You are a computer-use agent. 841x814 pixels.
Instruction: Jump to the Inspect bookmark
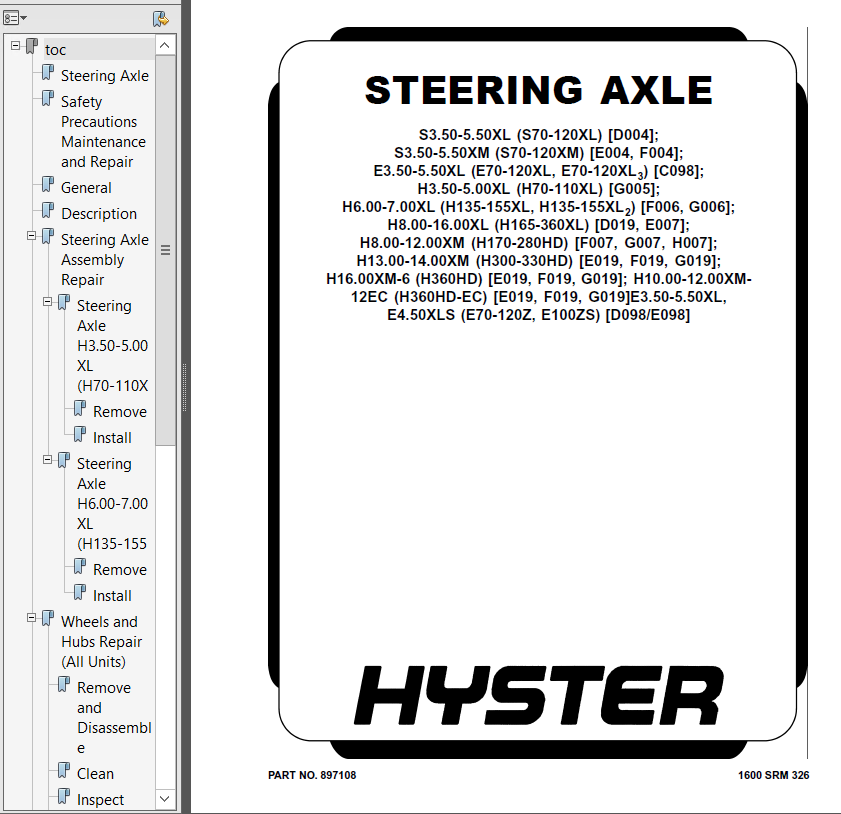[100, 800]
